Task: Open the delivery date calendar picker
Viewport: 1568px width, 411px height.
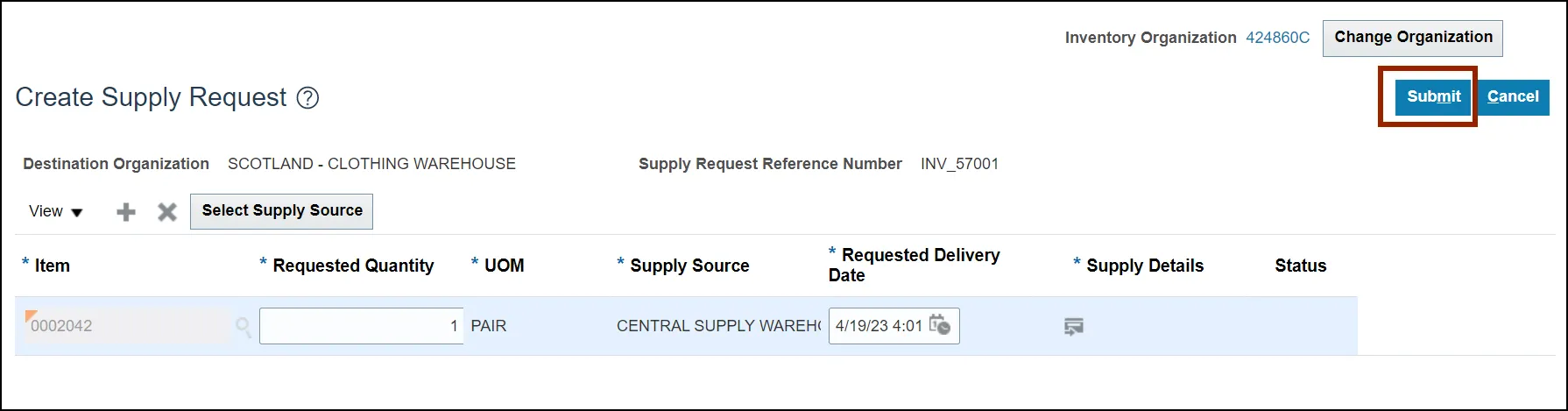Action: 939,325
